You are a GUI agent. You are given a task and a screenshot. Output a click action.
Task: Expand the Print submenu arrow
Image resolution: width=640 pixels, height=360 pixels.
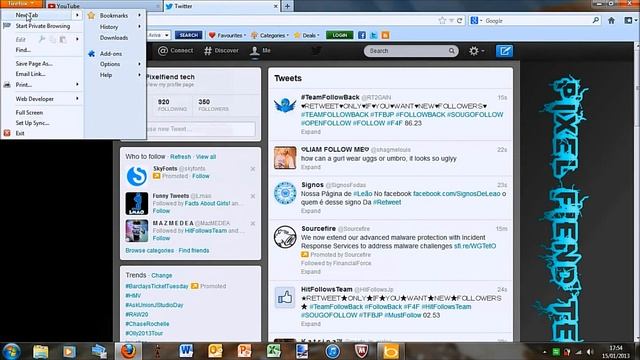tap(77, 84)
